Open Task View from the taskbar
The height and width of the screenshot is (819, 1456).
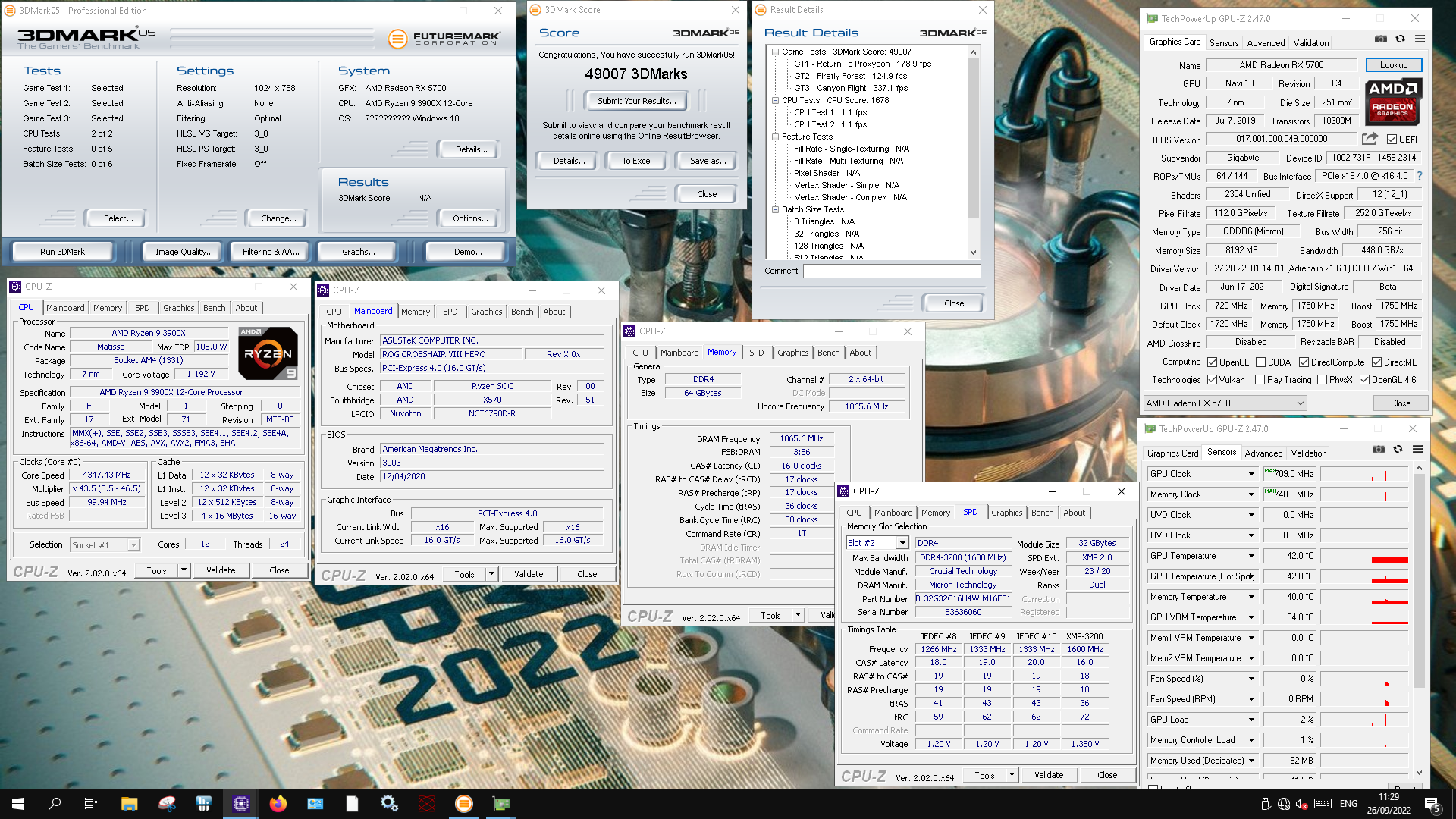tap(90, 804)
